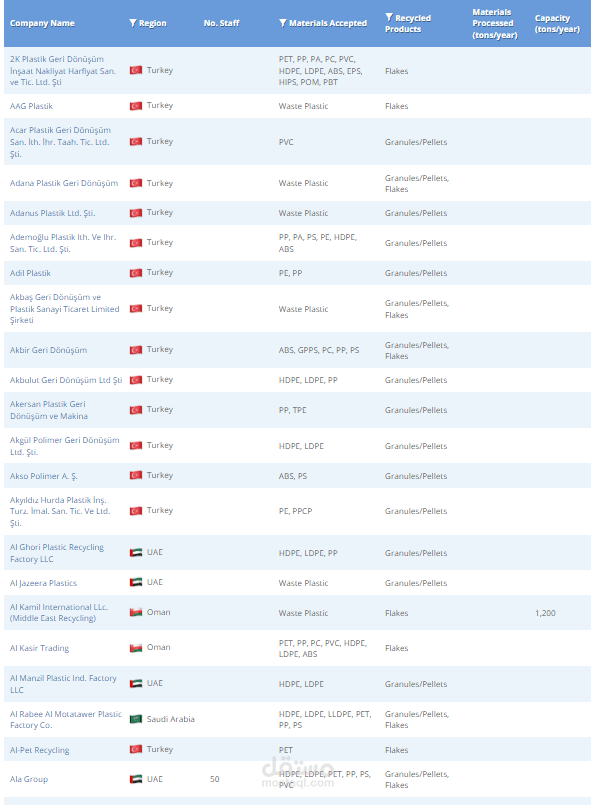Open Al Ghori Plastic Recycling Factory LLC
Viewport: 596px width, 805px height.
[x=56, y=553]
